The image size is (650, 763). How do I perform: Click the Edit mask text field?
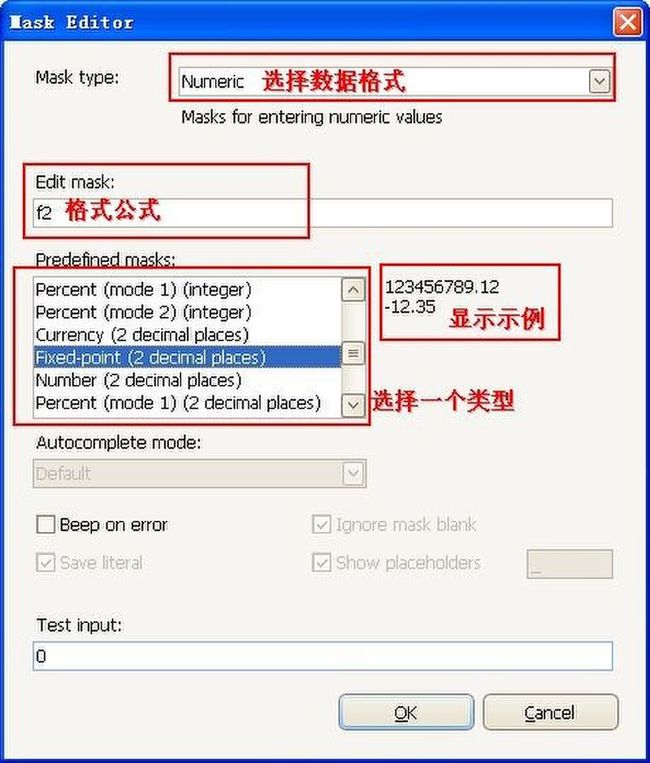[323, 213]
